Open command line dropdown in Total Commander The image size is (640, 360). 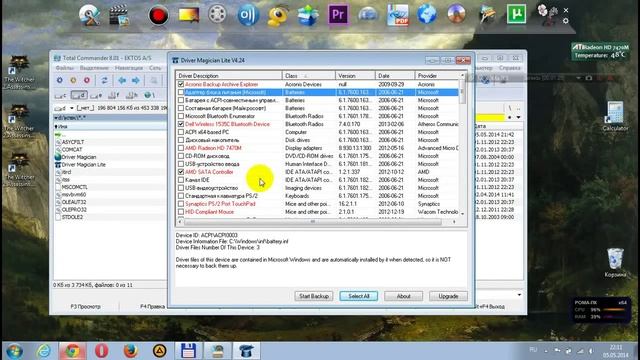[x=519, y=295]
